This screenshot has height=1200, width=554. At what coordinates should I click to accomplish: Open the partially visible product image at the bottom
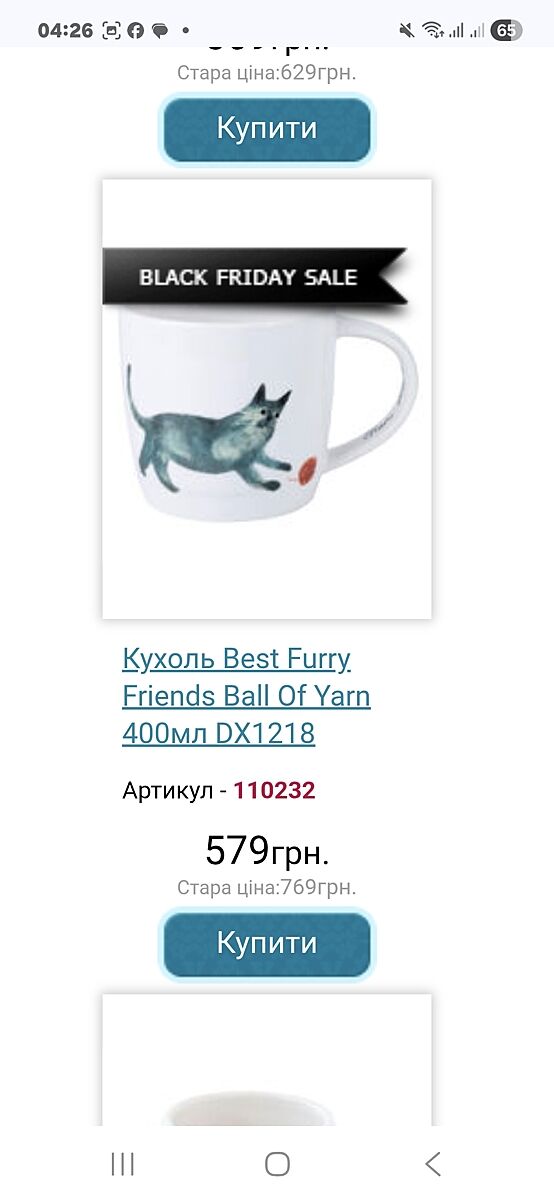[267, 1060]
